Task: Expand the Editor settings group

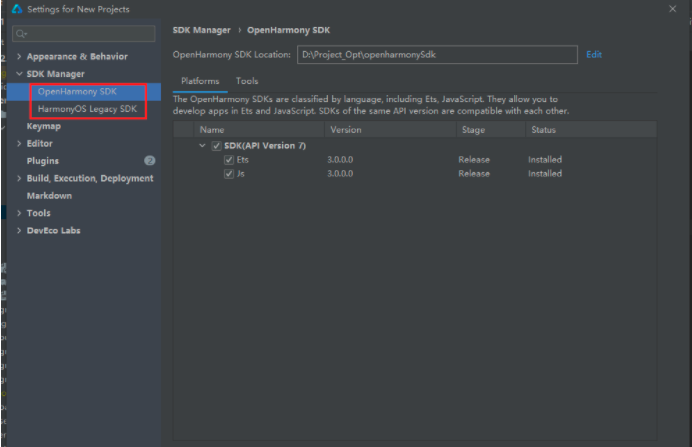Action: [x=19, y=143]
